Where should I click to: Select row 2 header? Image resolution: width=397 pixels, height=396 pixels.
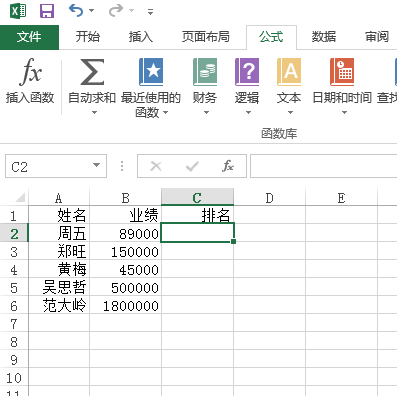[14, 234]
